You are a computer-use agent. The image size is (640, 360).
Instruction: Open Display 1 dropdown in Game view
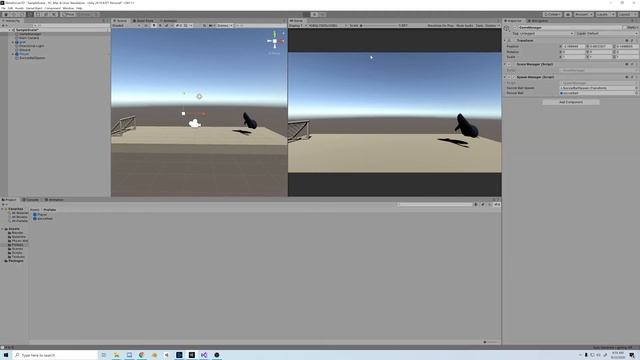pyautogui.click(x=298, y=25)
